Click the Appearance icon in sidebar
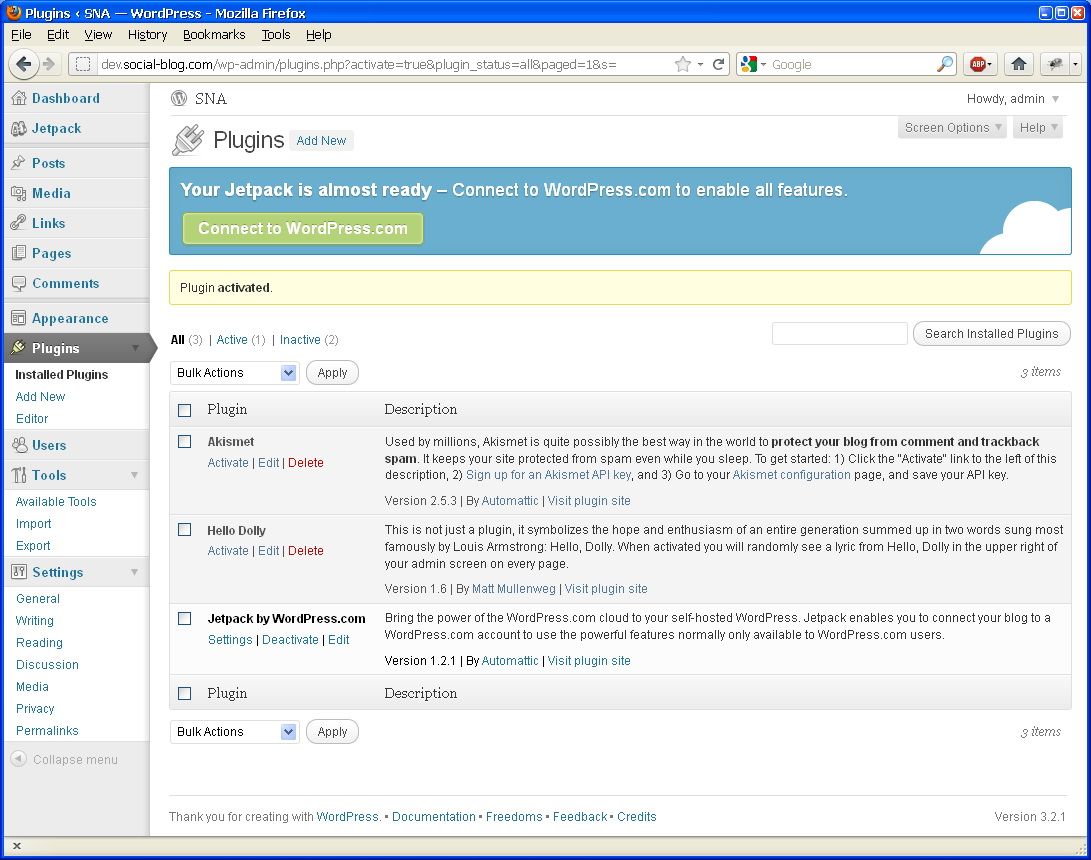 tap(19, 318)
